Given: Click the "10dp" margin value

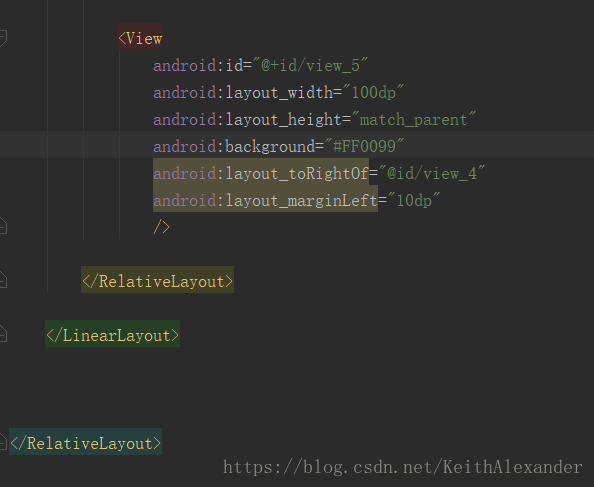Looking at the screenshot, I should (x=414, y=200).
